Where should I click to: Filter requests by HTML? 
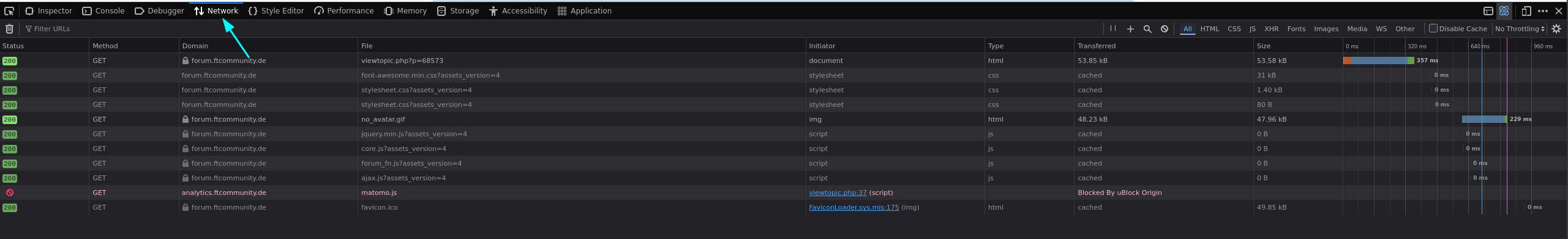click(1209, 29)
